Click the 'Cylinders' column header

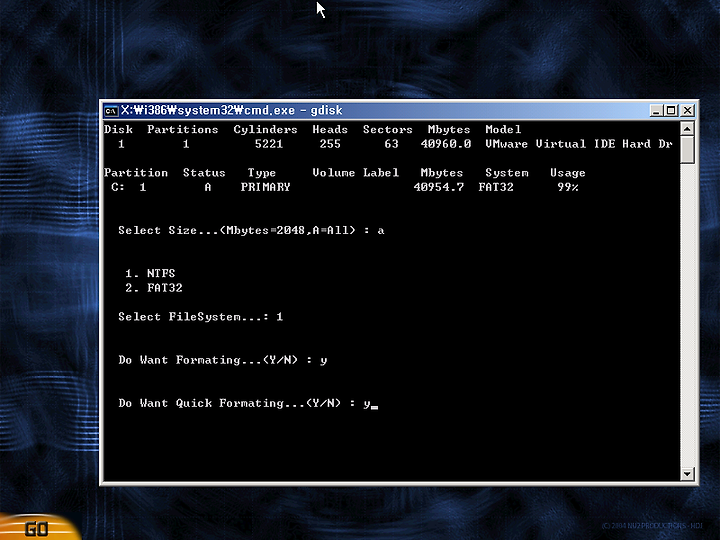coord(265,130)
